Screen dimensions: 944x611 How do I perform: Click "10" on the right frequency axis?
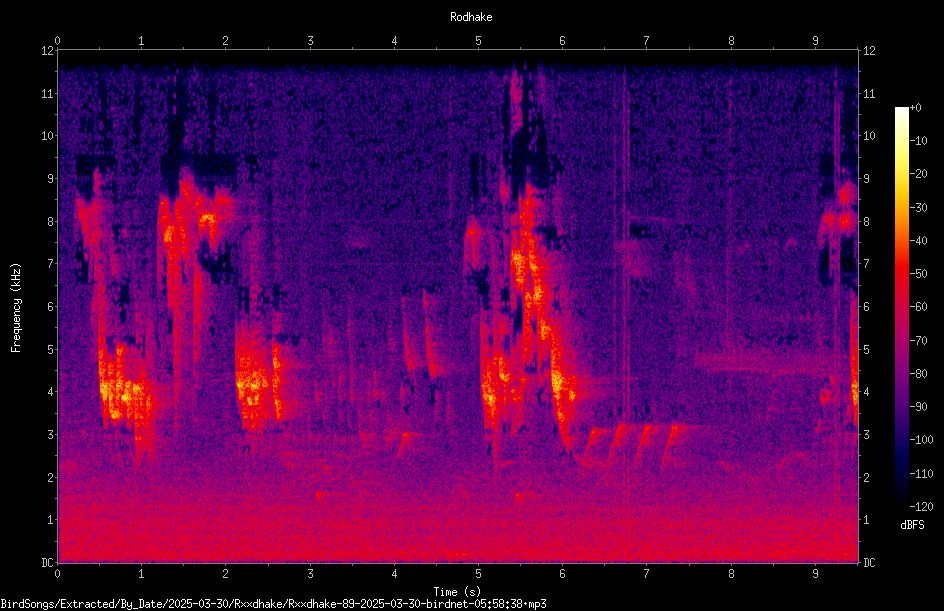coord(869,136)
